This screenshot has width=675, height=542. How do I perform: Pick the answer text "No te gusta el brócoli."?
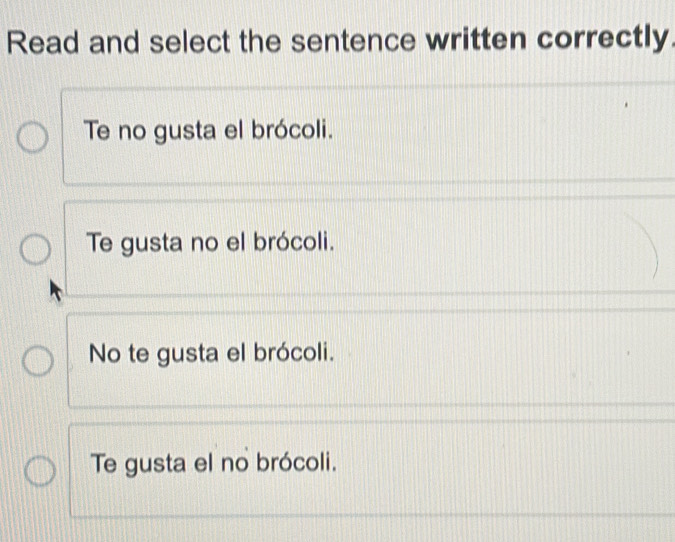(210, 354)
